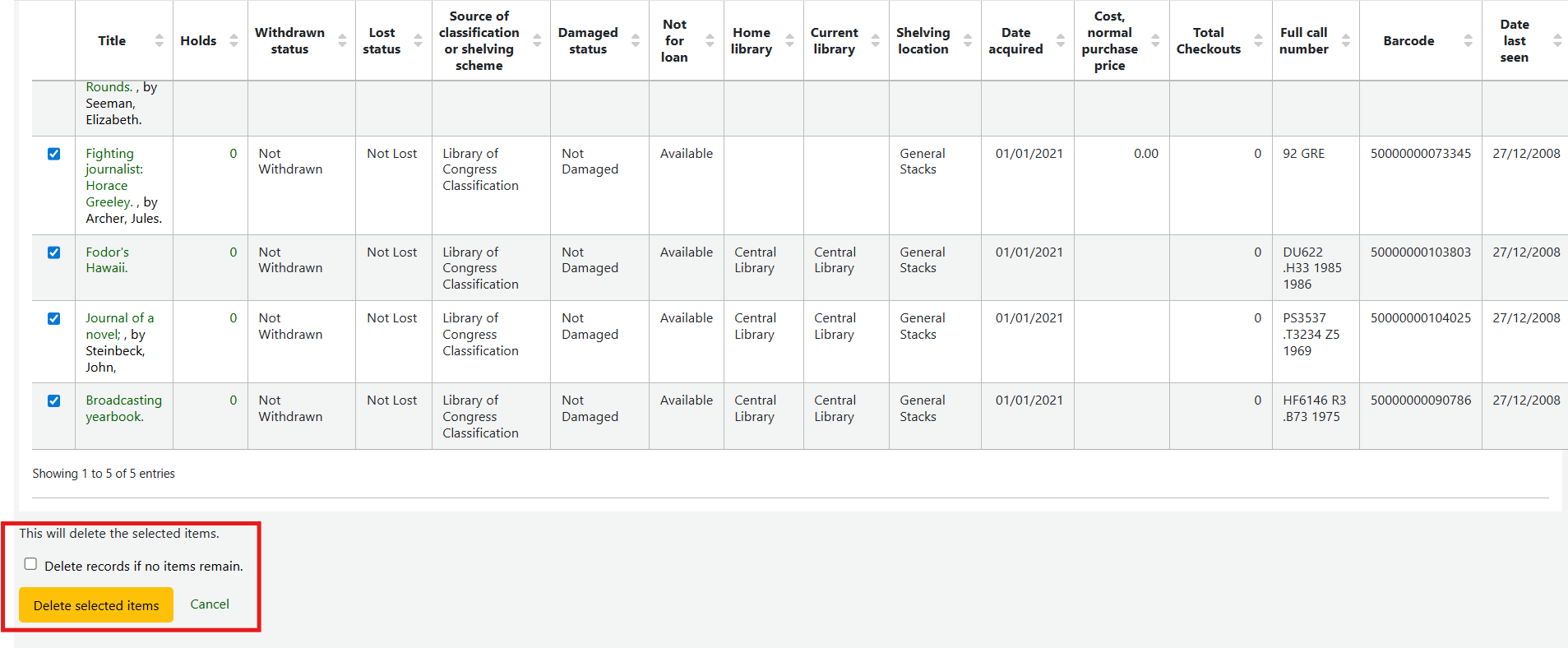Click sort icon for Lost status

click(x=418, y=40)
